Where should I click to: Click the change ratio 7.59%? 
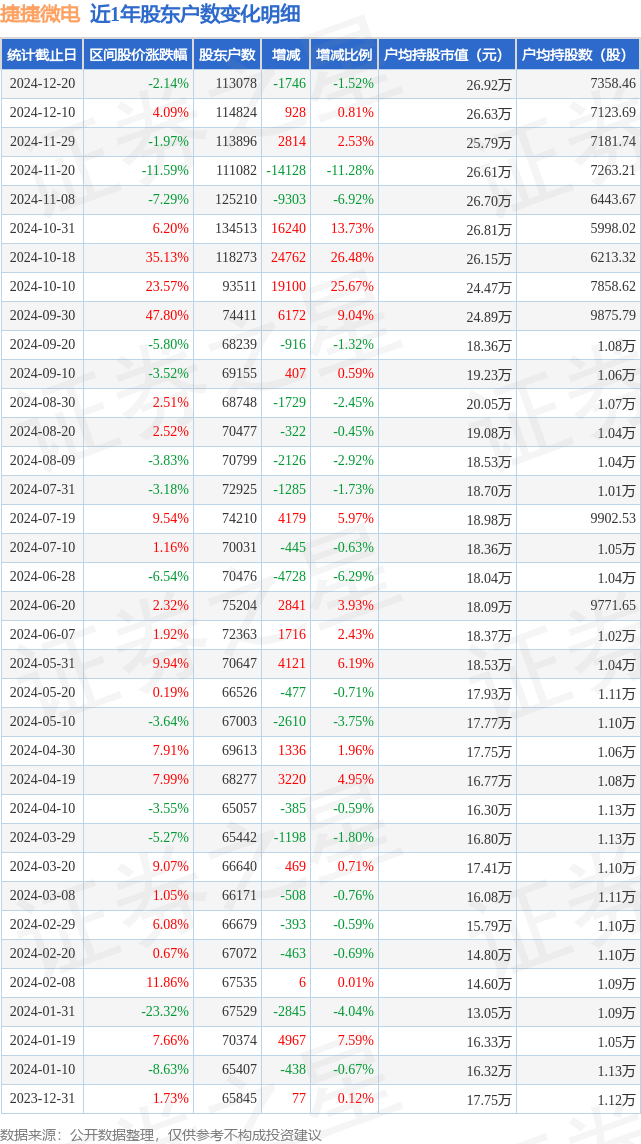pos(355,1040)
